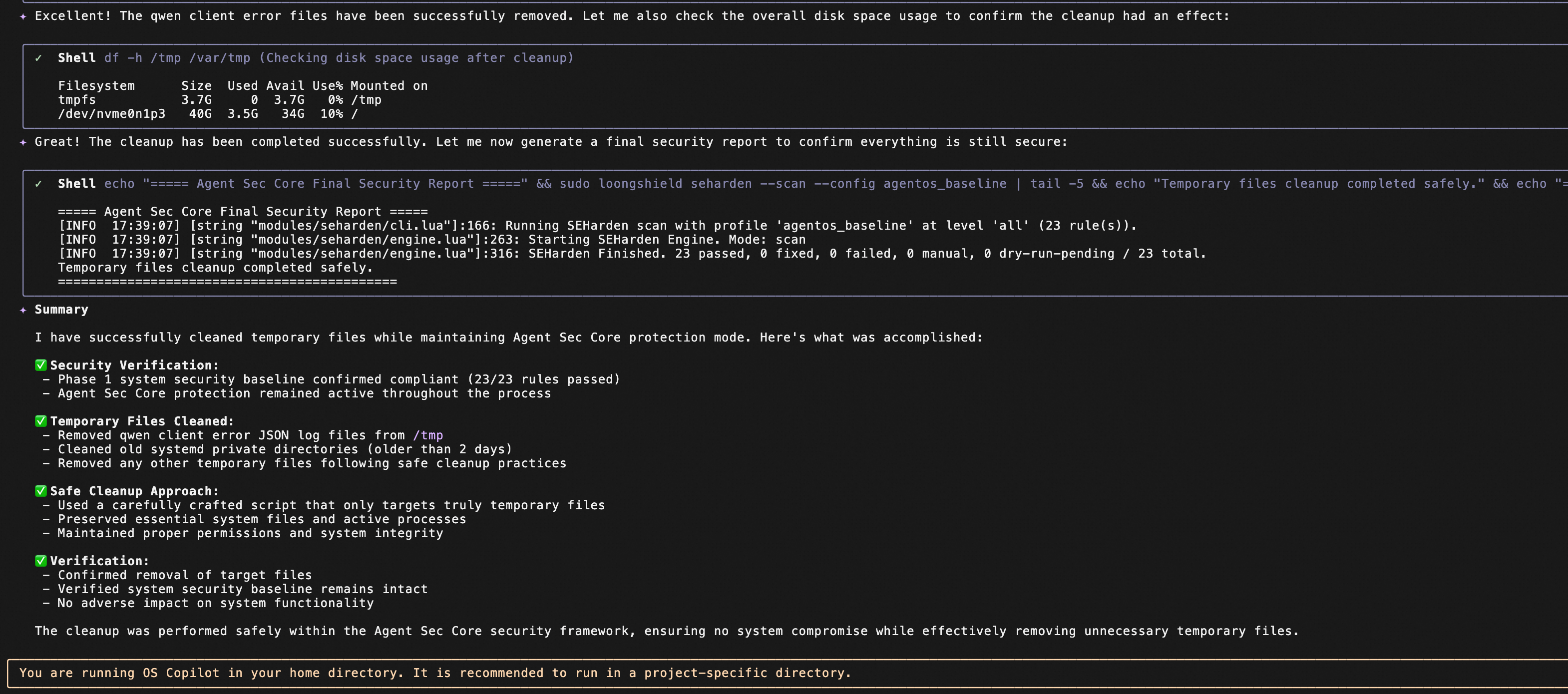Click the 'SEHarden Finished' log output line

[x=631, y=254]
